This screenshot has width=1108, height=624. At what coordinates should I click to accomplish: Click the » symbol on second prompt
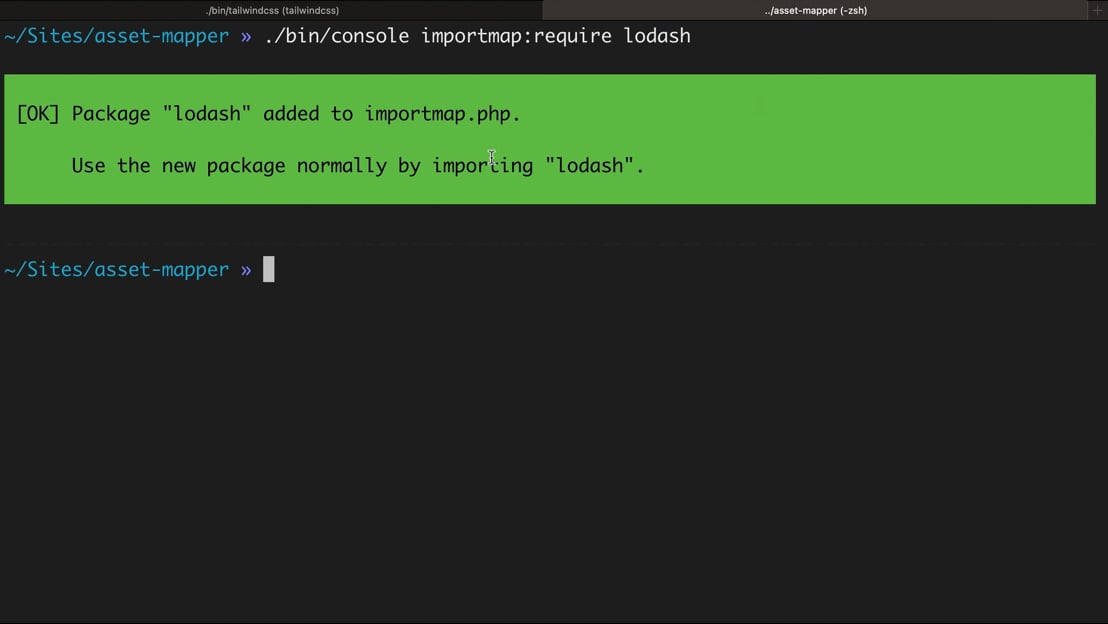click(x=246, y=270)
